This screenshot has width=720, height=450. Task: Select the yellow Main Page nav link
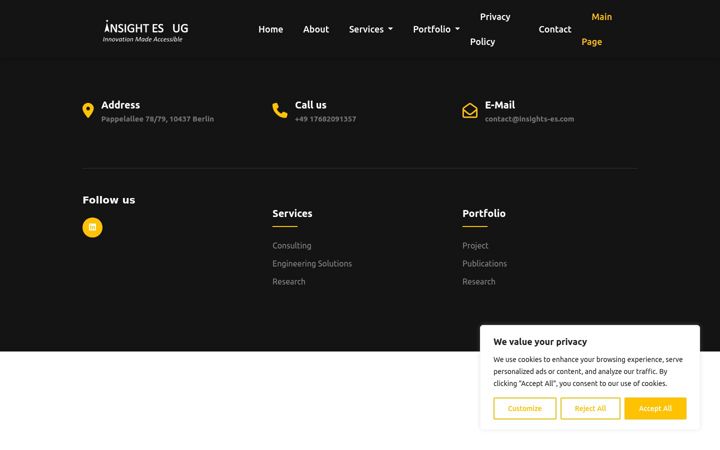596,29
